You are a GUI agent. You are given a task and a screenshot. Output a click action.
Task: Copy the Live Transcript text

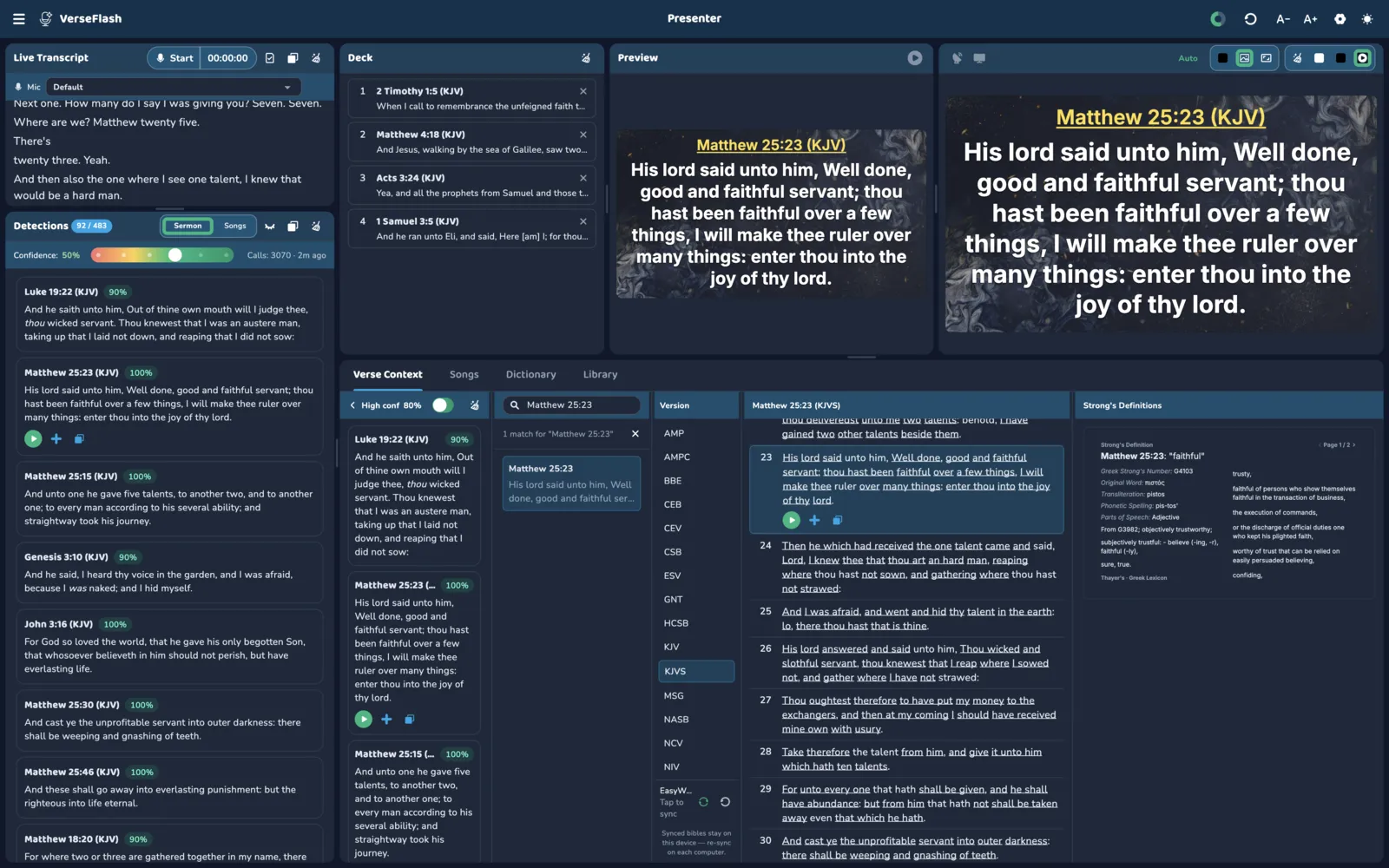point(293,58)
